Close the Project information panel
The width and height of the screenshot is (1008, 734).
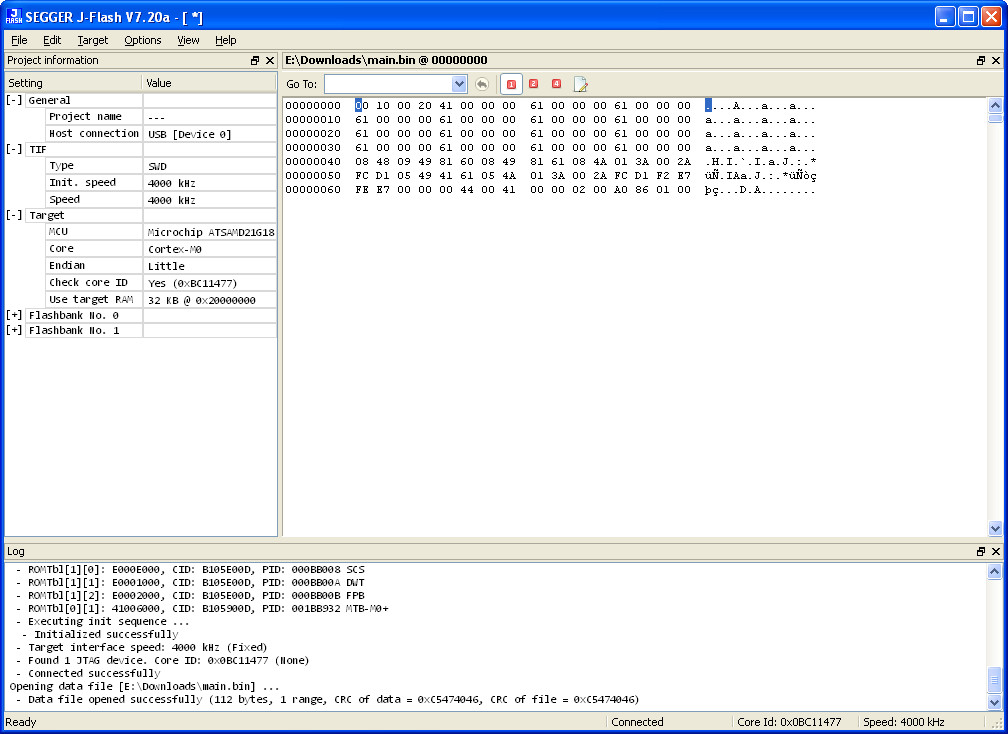[x=270, y=60]
